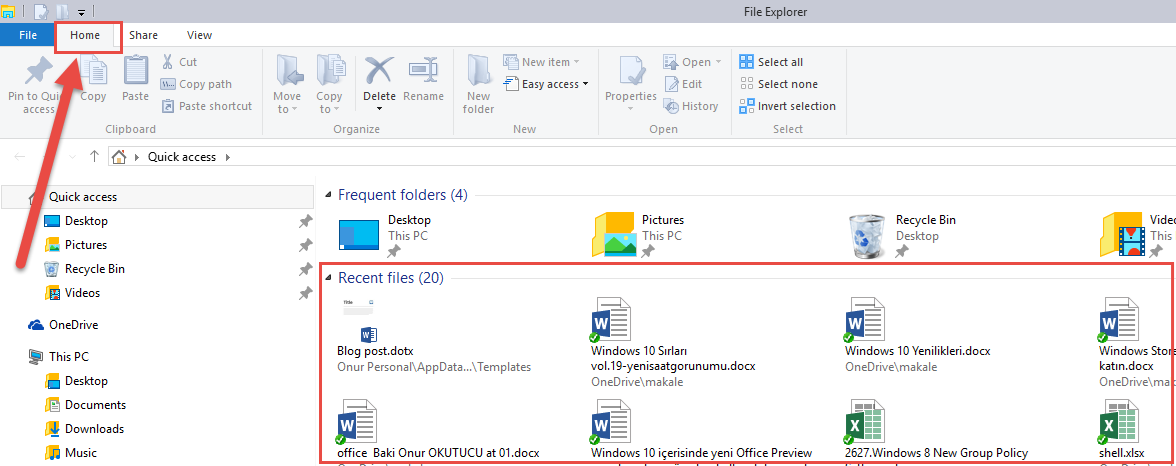
Task: Open Customize Quick Access Toolbar dropdown in title bar
Action: tap(80, 12)
